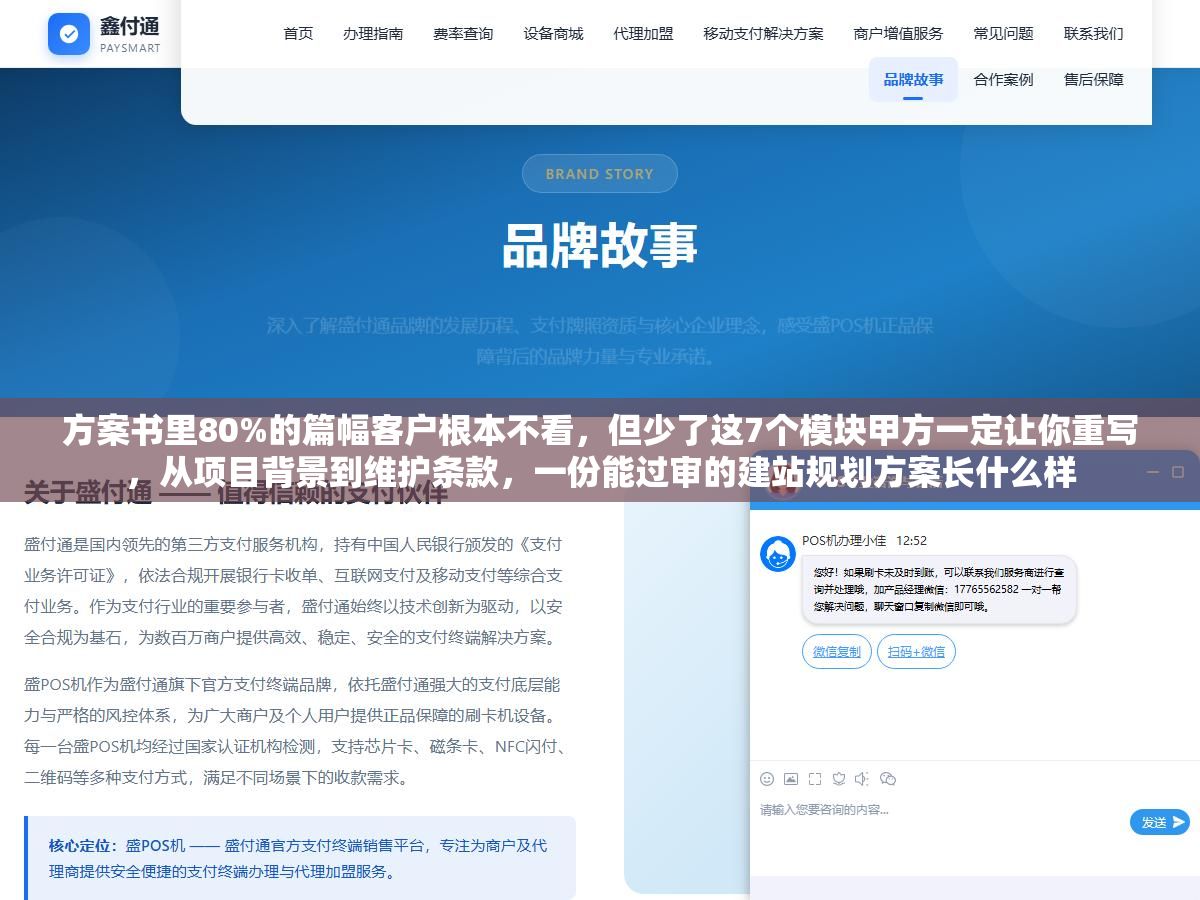Click the chat message bubble with WeChat number
The width and height of the screenshot is (1200, 900).
click(x=939, y=590)
